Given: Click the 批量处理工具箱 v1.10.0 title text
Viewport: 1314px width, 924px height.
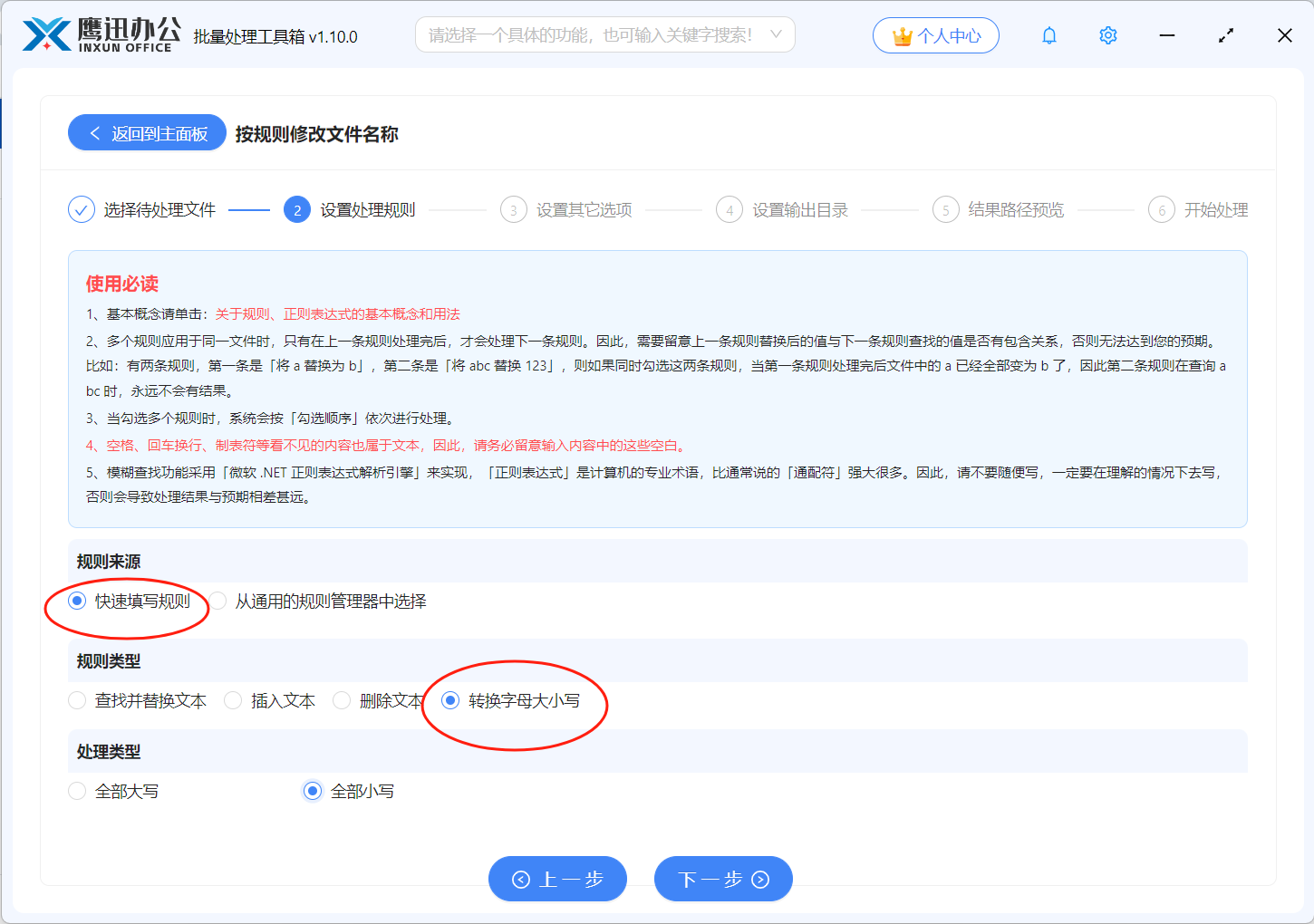Looking at the screenshot, I should click(275, 36).
